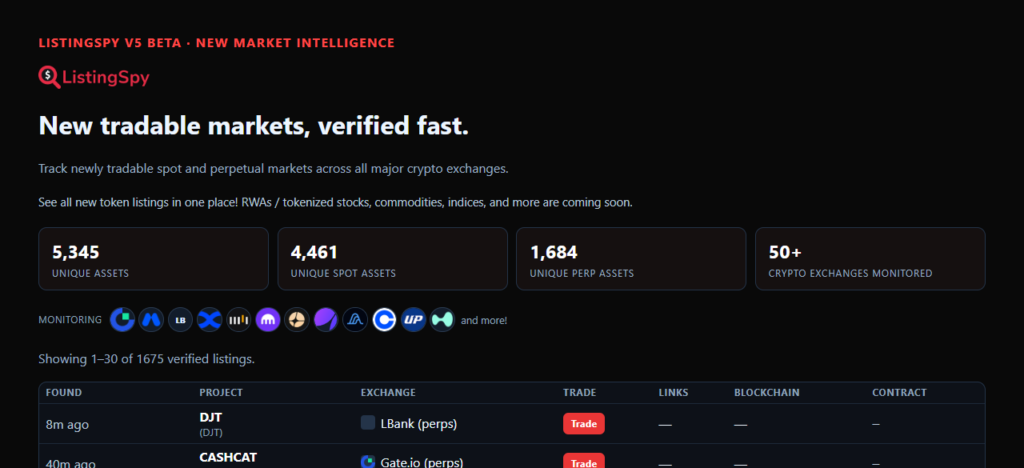
Task: Click the Gate.io icon in CASHCAT row
Action: pyautogui.click(x=368, y=461)
